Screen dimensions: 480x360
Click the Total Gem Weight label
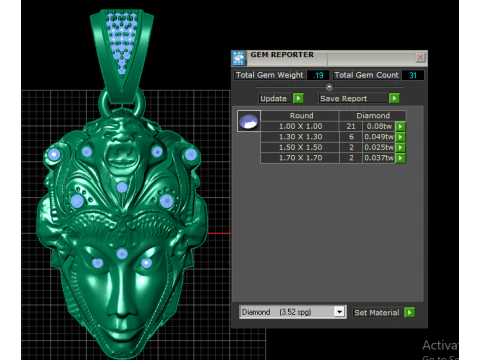click(x=270, y=75)
